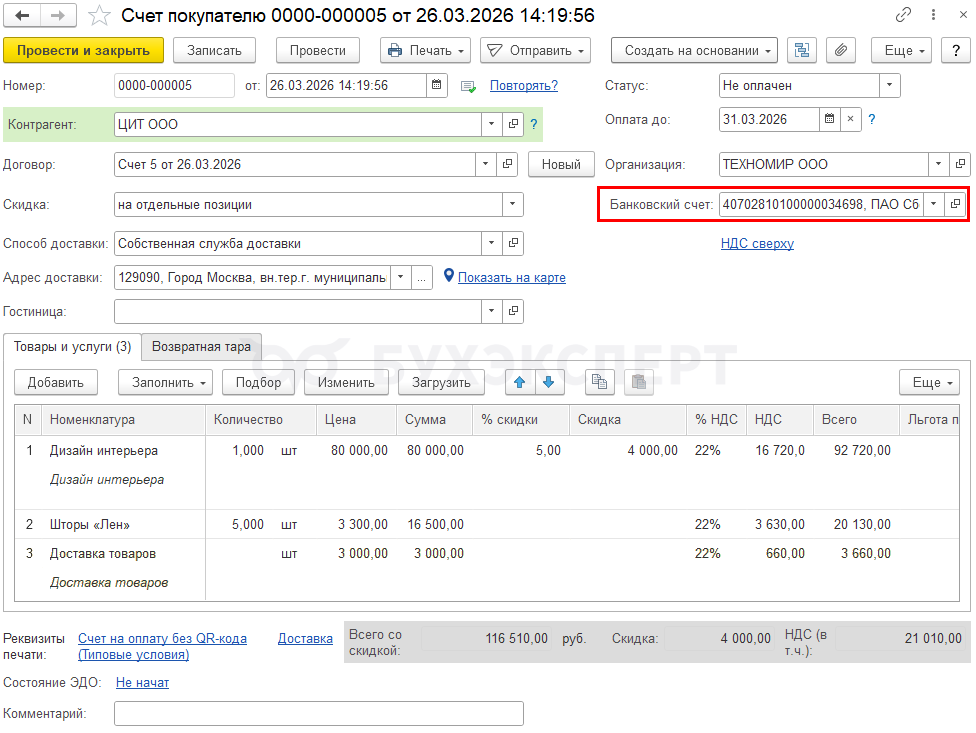Open the document structure icon in toolbar
Viewport: 976px width, 733px height.
click(802, 50)
